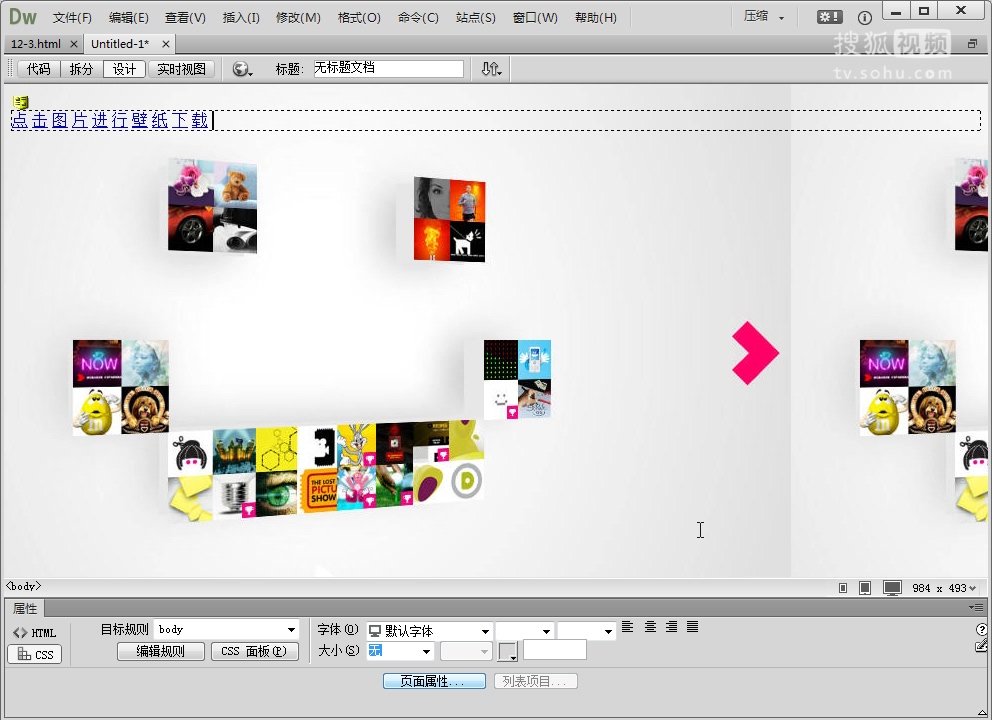Close the 12-3.html tab
The width and height of the screenshot is (992, 720).
[74, 44]
